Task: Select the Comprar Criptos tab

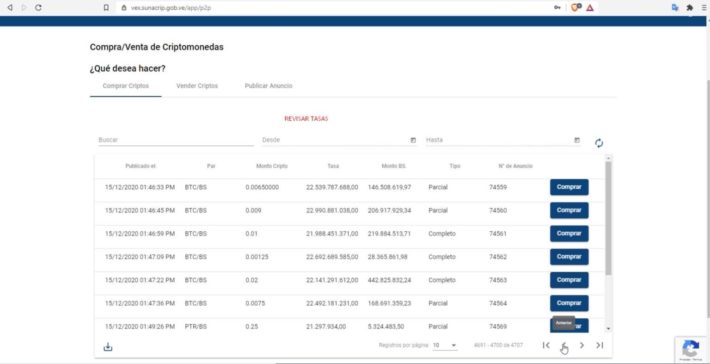Action: 125,86
